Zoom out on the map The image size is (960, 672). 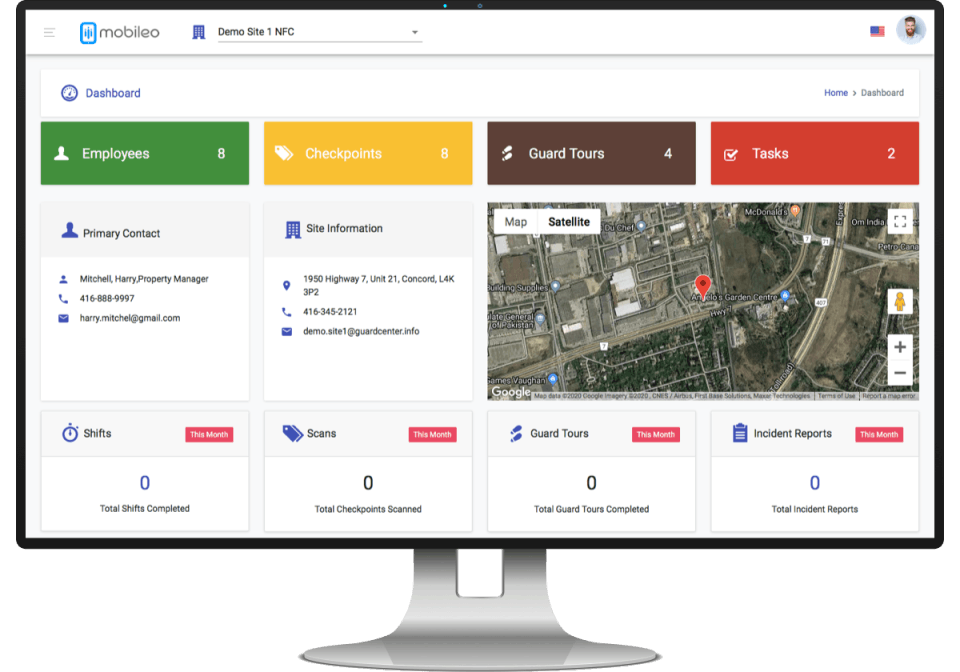pos(899,373)
